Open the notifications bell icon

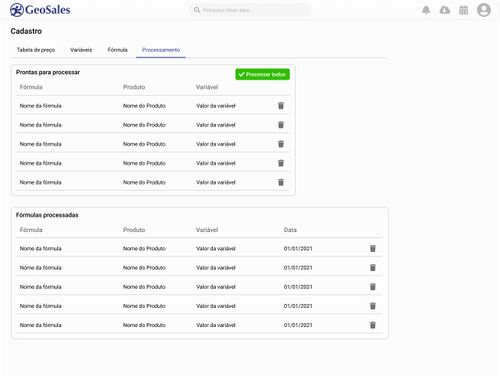pos(426,10)
